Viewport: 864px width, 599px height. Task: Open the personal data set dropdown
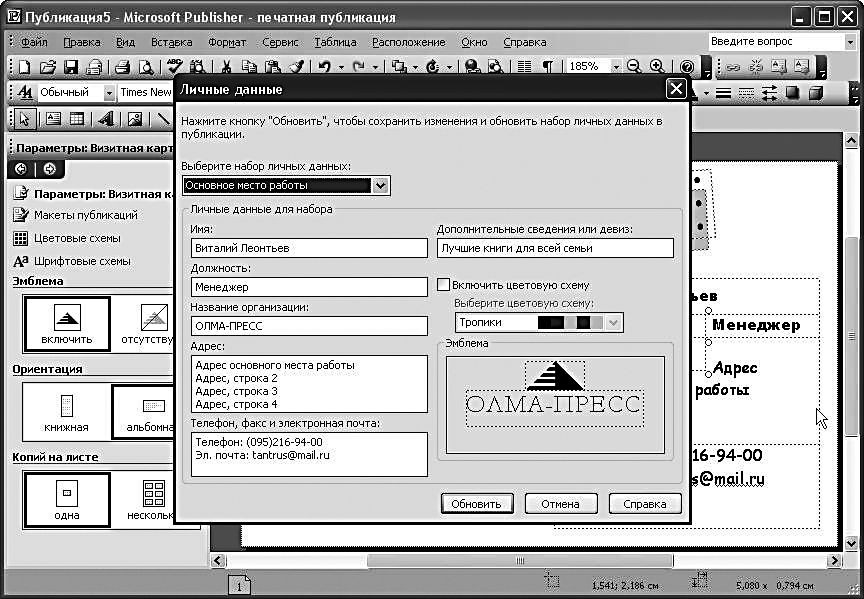[380, 185]
